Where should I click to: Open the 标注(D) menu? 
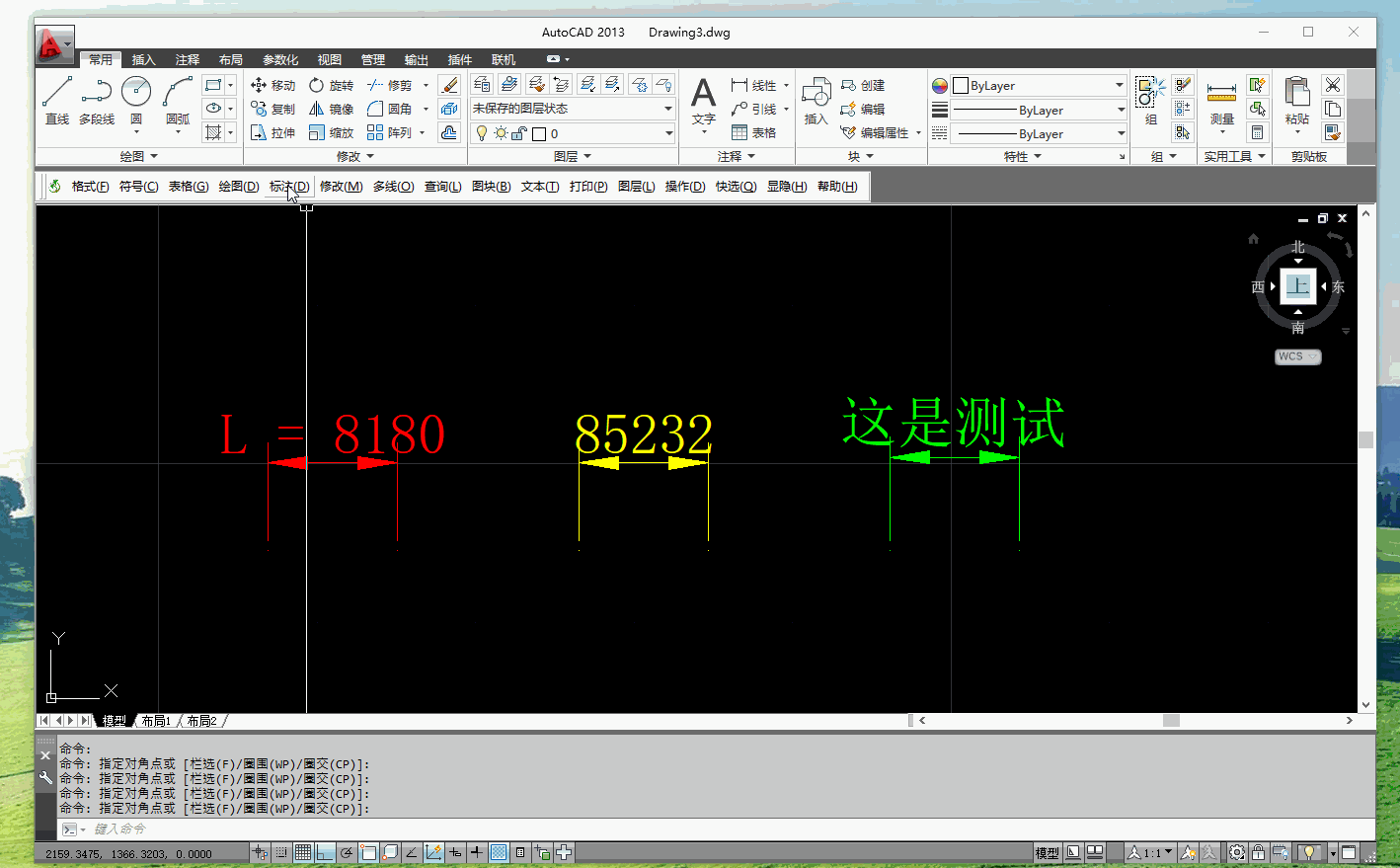click(289, 187)
